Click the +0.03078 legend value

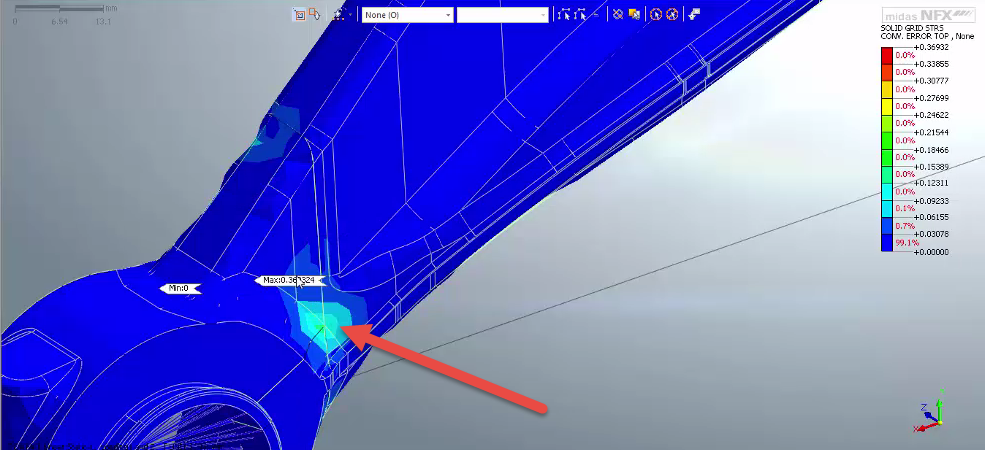point(931,234)
